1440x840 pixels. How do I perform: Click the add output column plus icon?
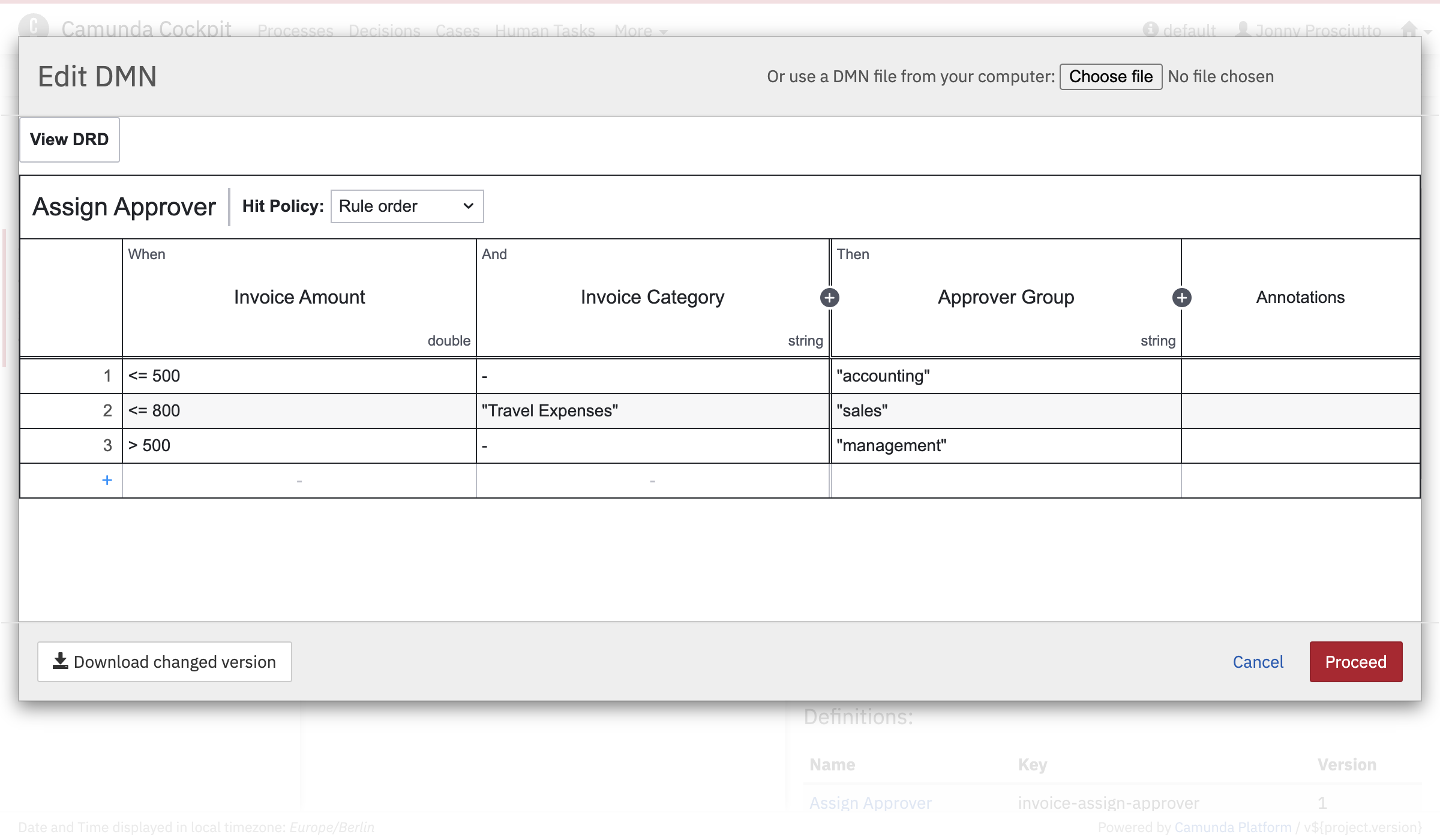click(x=1181, y=298)
